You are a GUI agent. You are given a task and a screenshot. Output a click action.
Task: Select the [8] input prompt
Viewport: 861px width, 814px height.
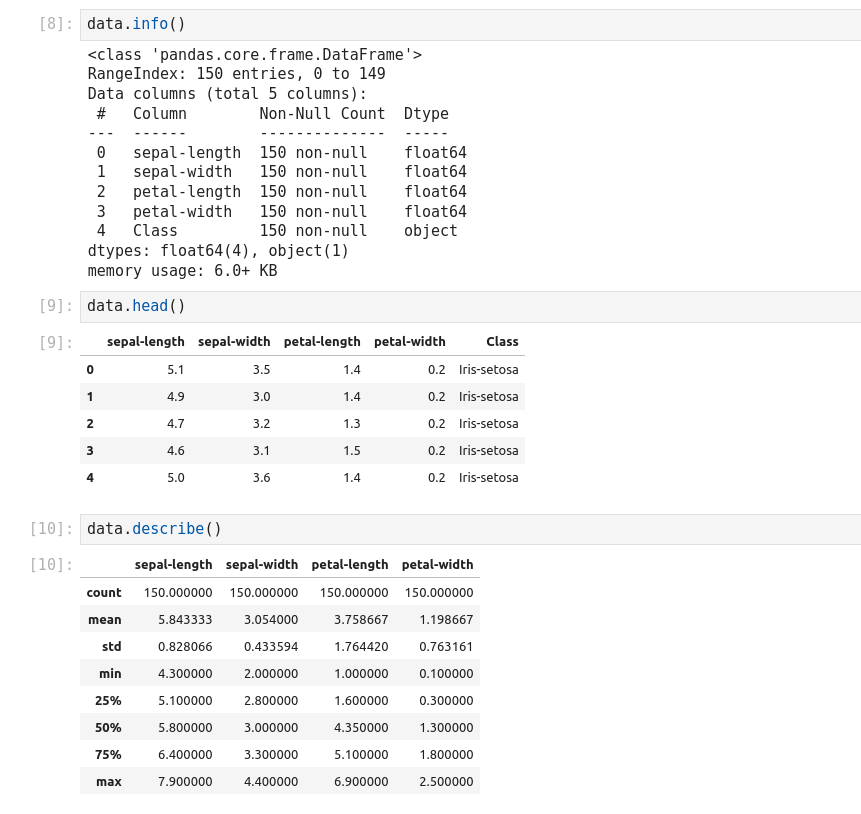[55, 24]
